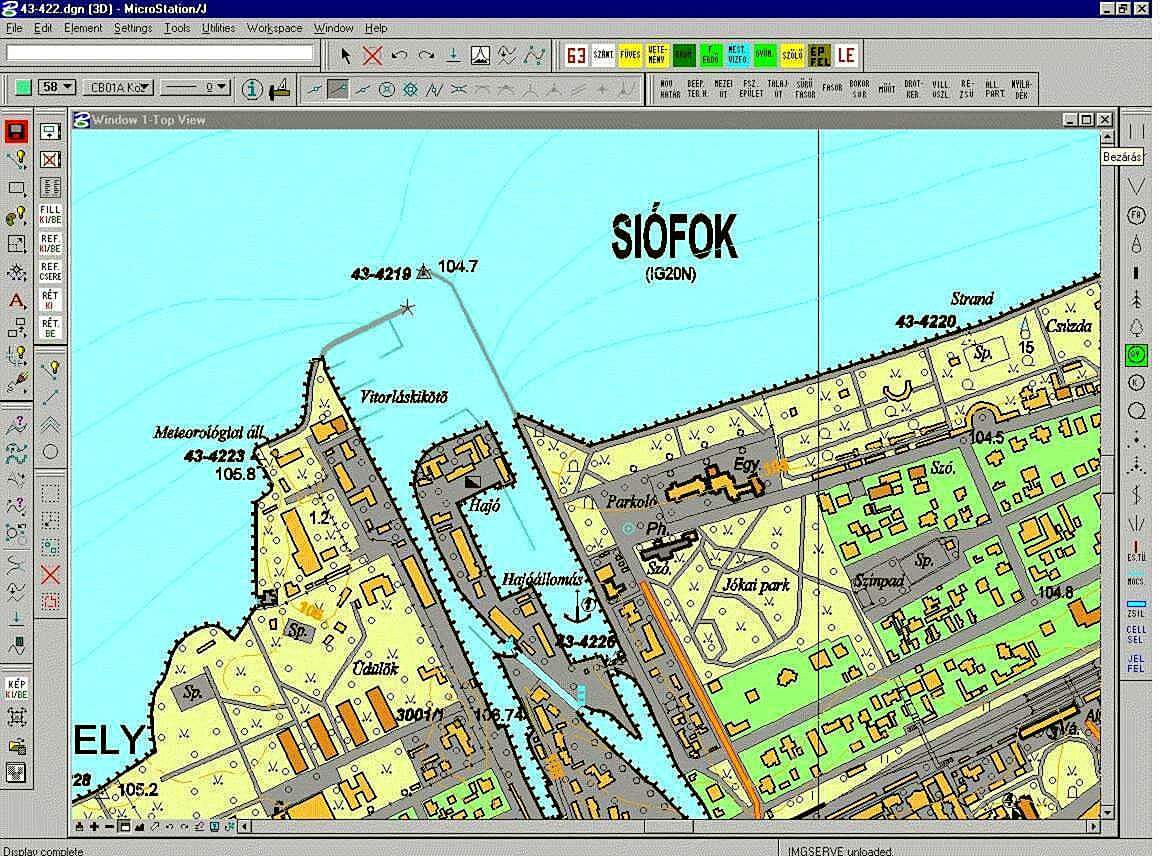Viewport: 1160px width, 856px height.
Task: Click the Undo arrow icon
Action: tap(399, 55)
